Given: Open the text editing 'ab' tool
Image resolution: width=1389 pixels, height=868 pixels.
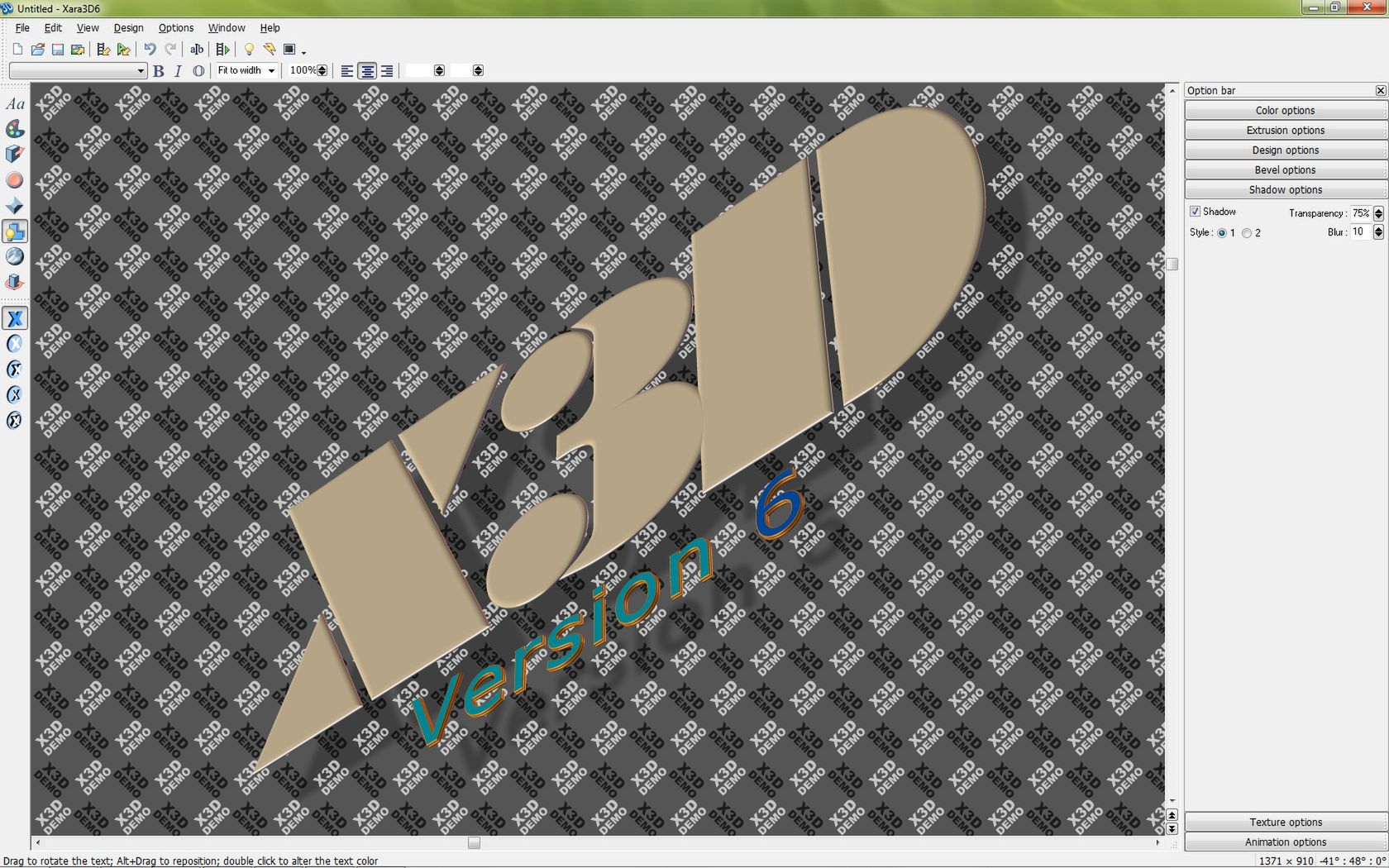Looking at the screenshot, I should pos(197,50).
